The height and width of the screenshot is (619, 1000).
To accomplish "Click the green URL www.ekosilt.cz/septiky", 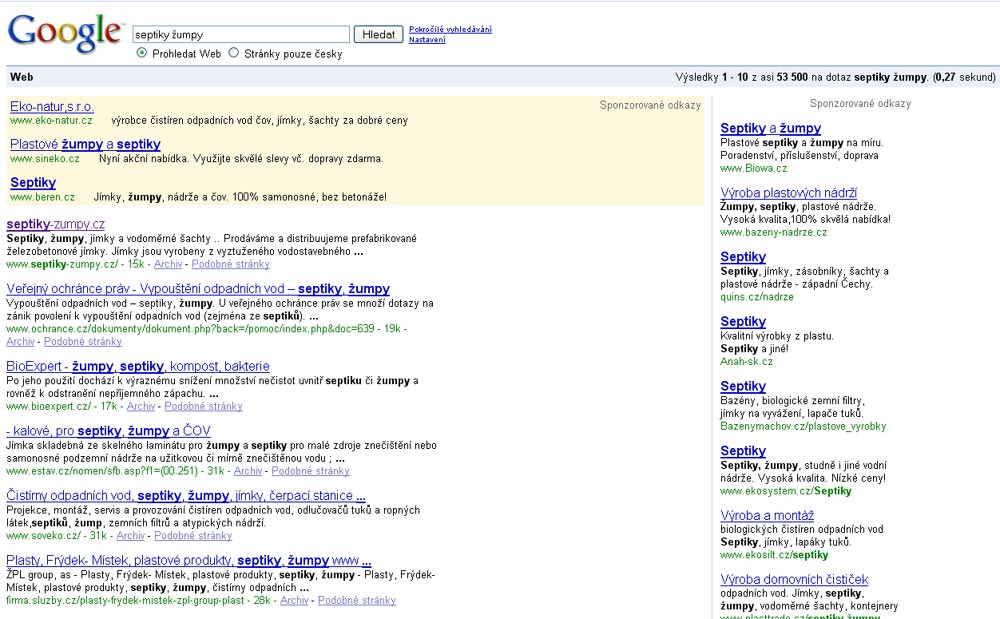I will tap(774, 555).
